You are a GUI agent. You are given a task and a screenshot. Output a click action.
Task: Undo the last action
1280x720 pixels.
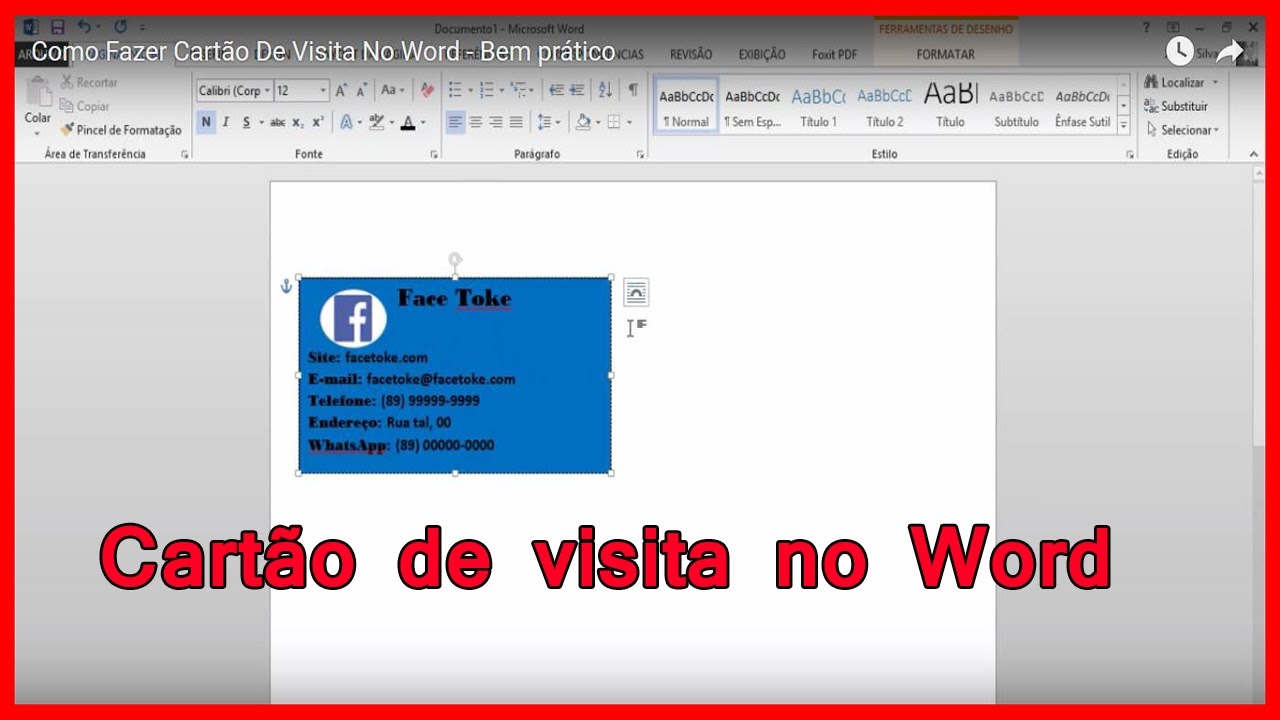(x=85, y=27)
